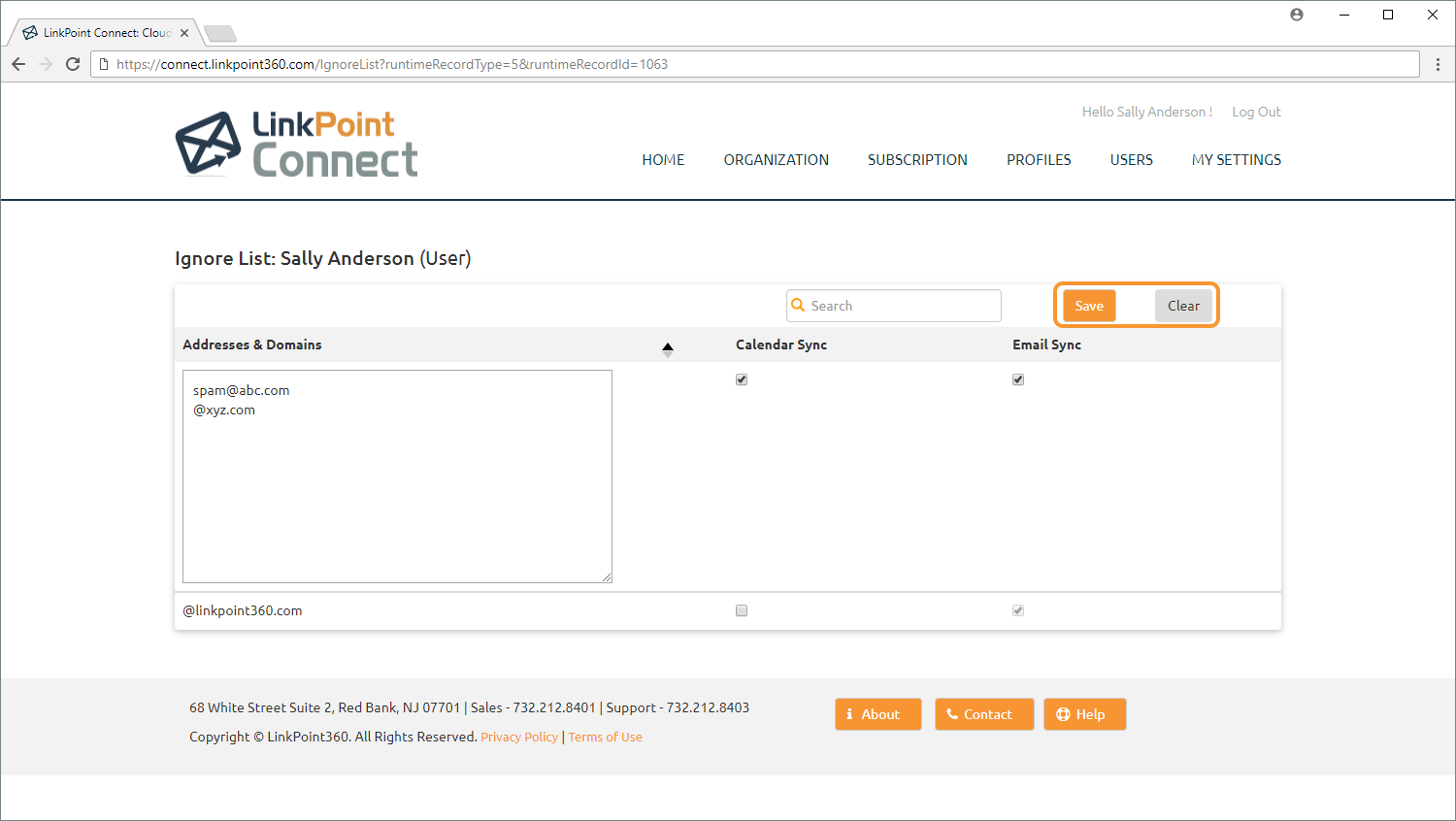The image size is (1456, 821).
Task: Click the 'Ignore List: Sally Anderson (User)' heading
Action: (323, 258)
